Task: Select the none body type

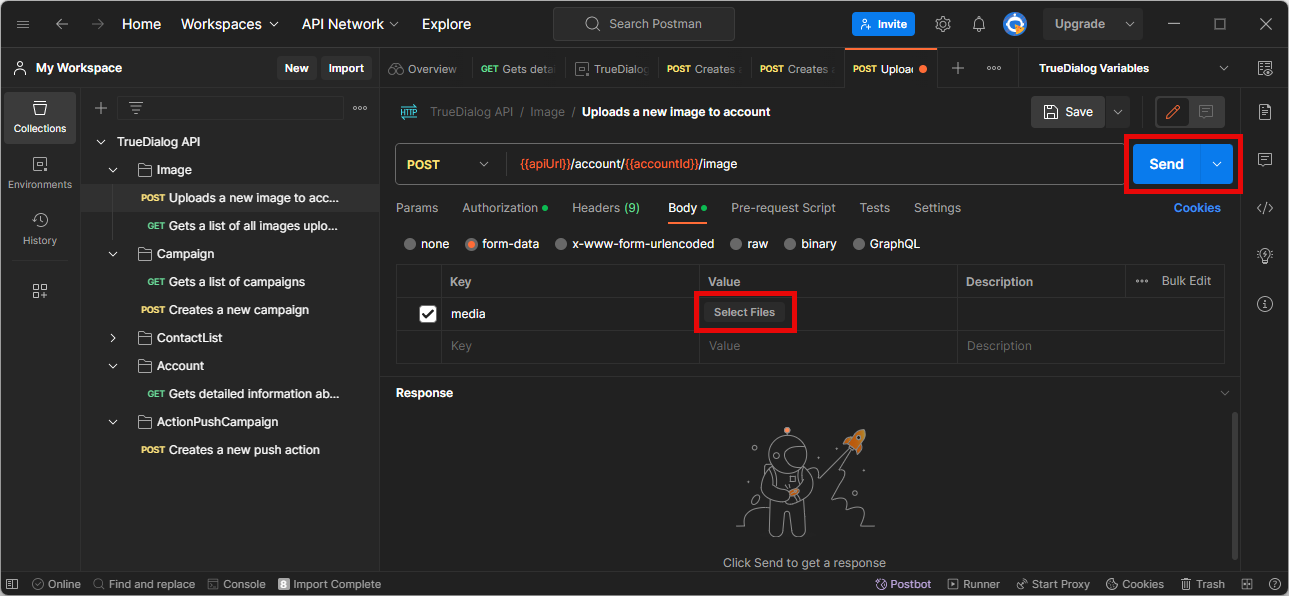Action: [410, 244]
